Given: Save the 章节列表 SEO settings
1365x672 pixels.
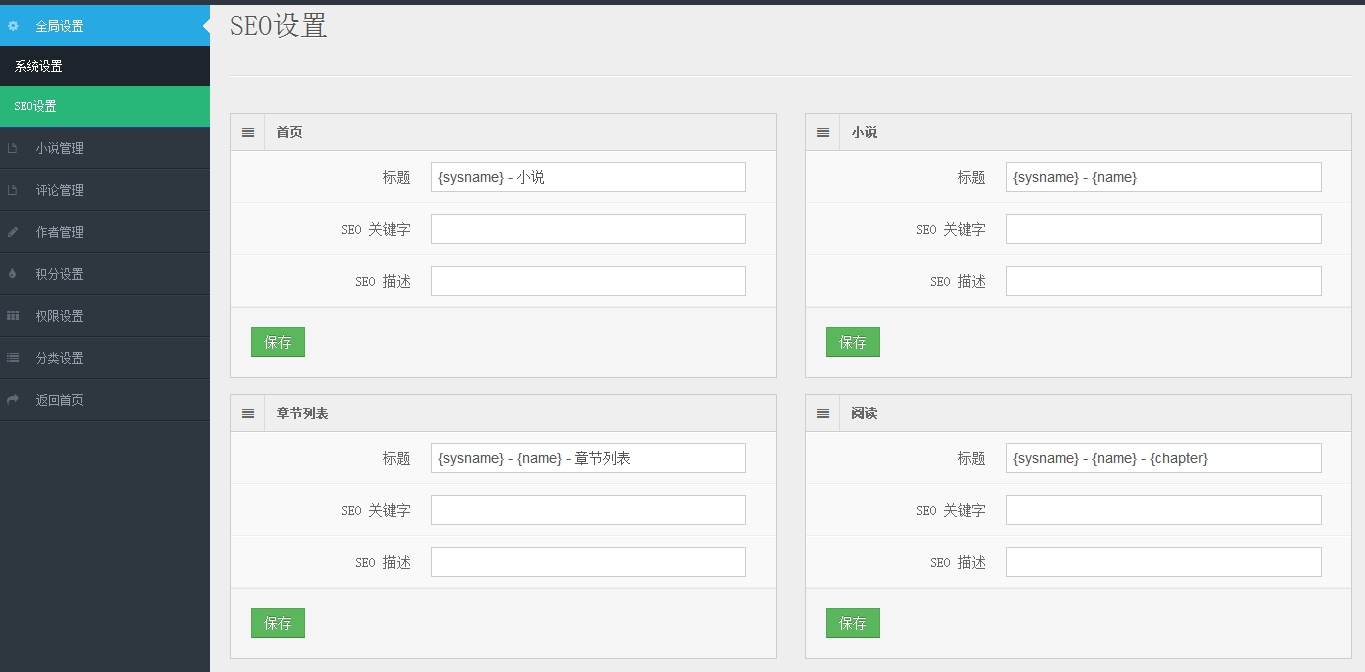Looking at the screenshot, I should coord(278,623).
